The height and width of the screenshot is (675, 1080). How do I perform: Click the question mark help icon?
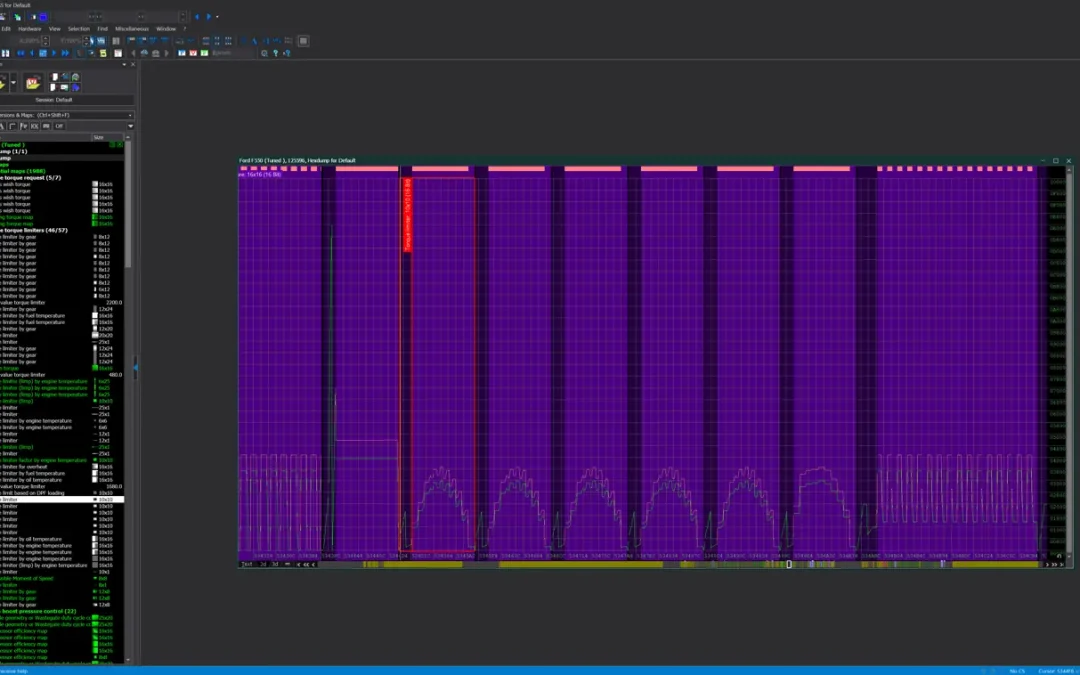[276, 53]
